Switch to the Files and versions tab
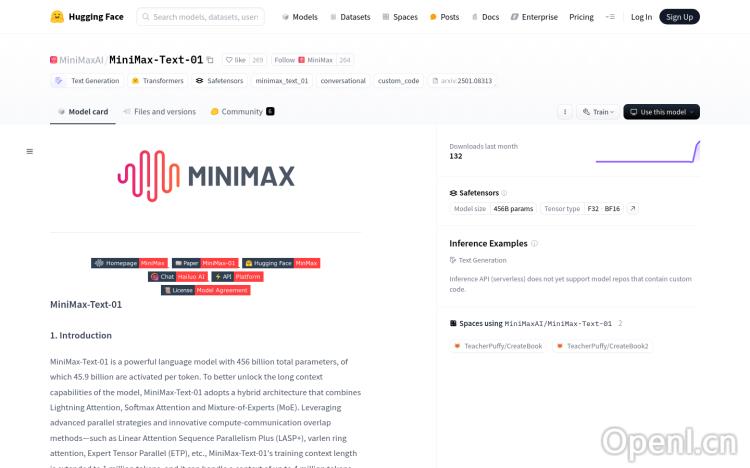This screenshot has width=750, height=468. [x=160, y=111]
